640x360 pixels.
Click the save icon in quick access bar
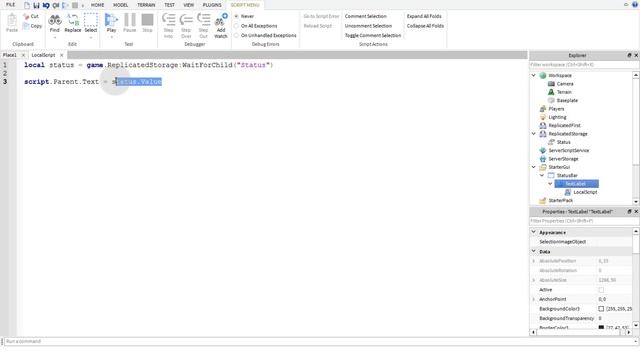36,5
